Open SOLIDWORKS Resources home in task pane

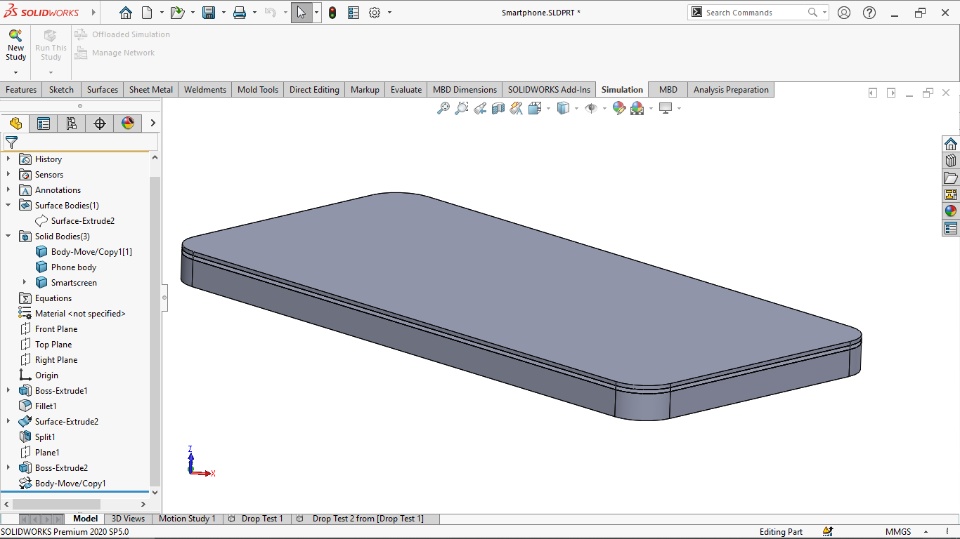(x=950, y=144)
